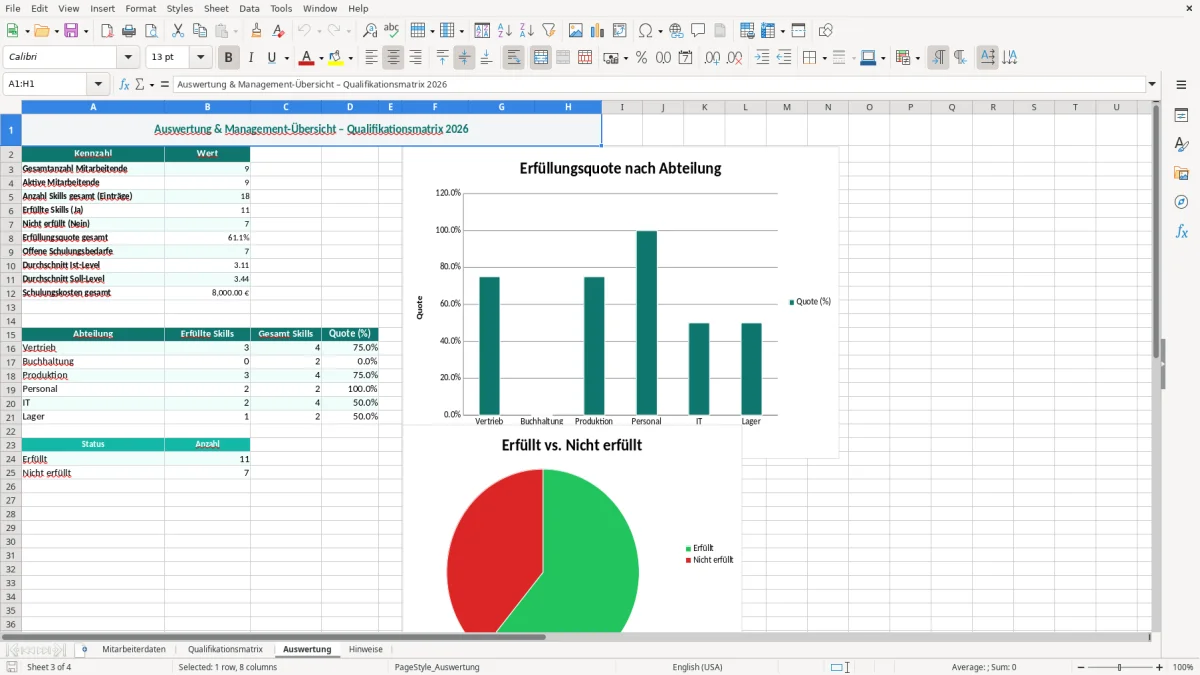Insert special character Omega icon
Image resolution: width=1200 pixels, height=675 pixels.
pyautogui.click(x=645, y=31)
